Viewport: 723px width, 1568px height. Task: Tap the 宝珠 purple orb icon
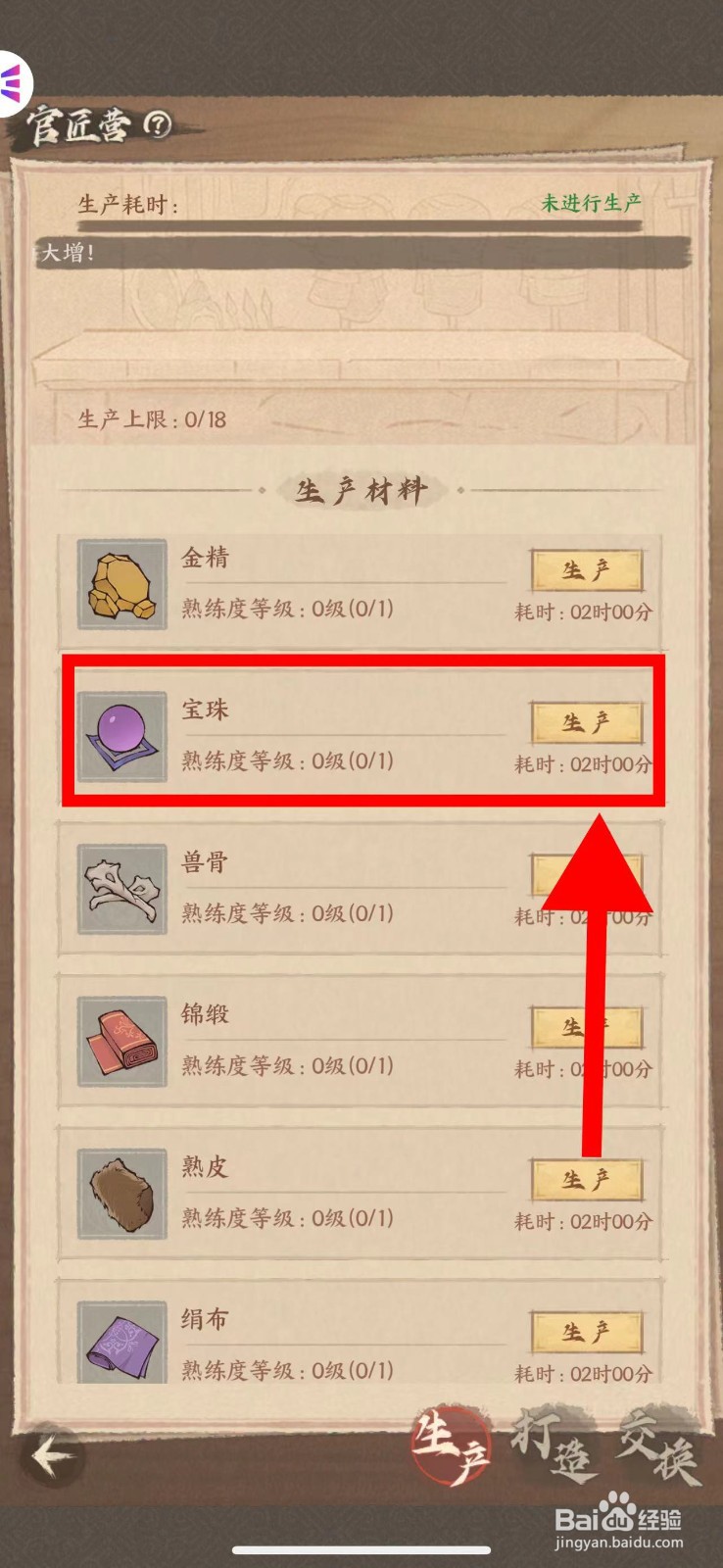(x=121, y=736)
